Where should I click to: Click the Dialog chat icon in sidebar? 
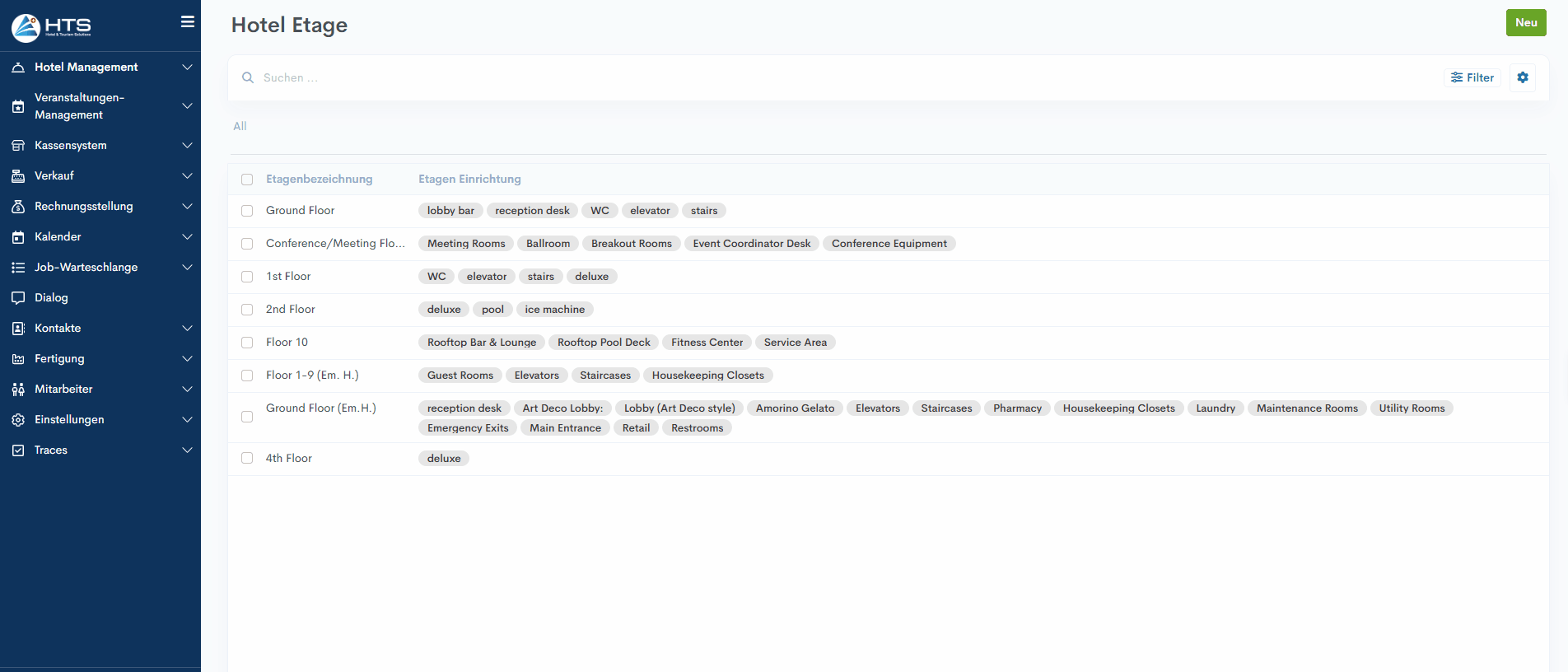(x=18, y=298)
